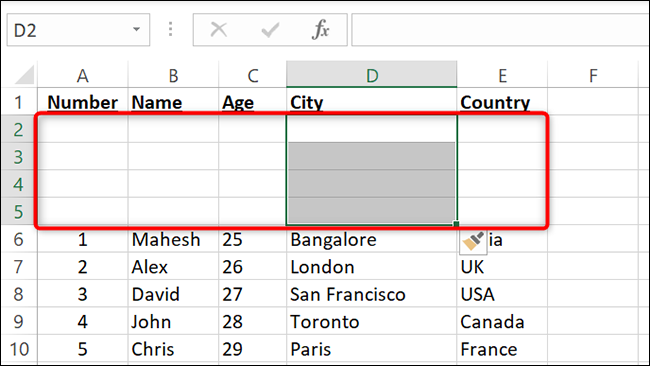Screen dimensions: 650x366
Task: Select row 10 header
Action: tap(19, 348)
